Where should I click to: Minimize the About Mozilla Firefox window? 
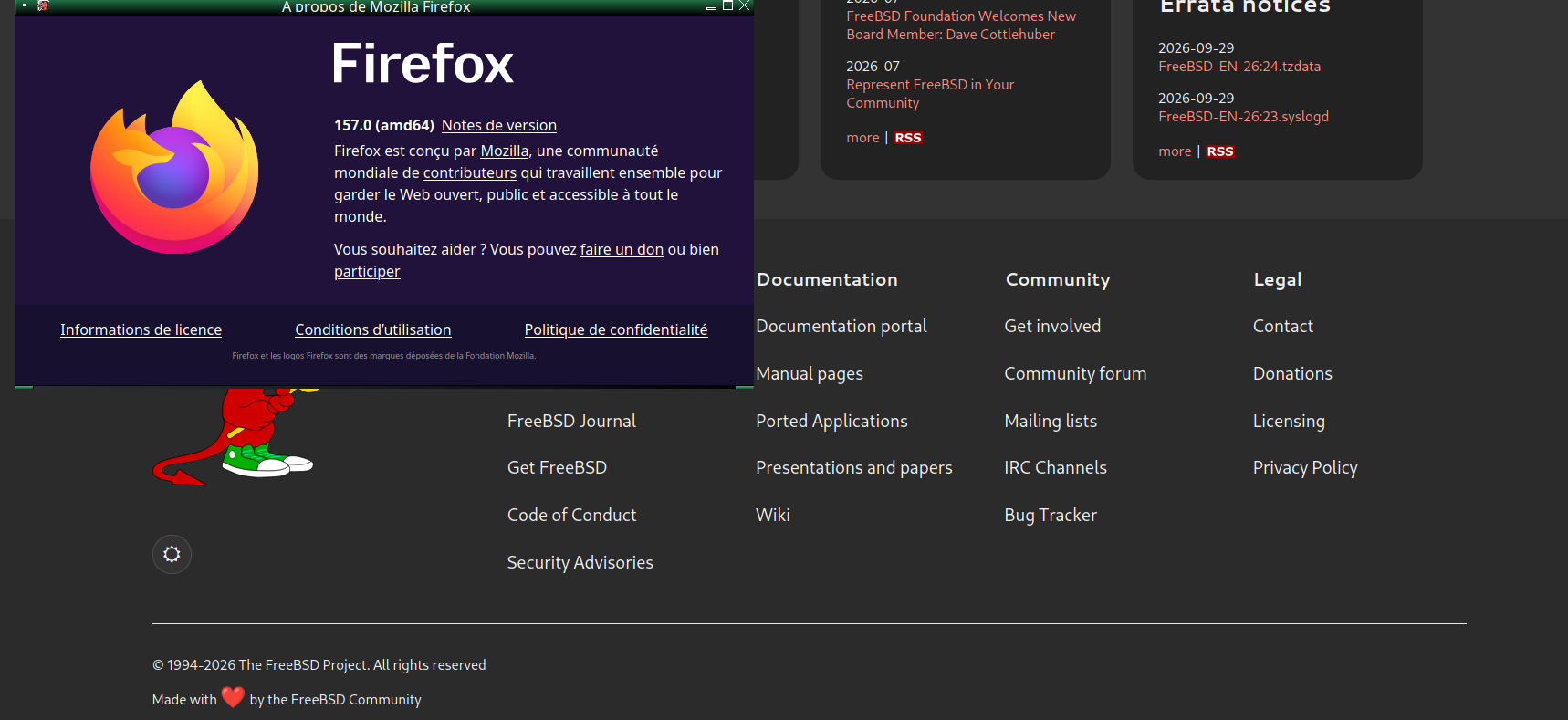pyautogui.click(x=711, y=7)
